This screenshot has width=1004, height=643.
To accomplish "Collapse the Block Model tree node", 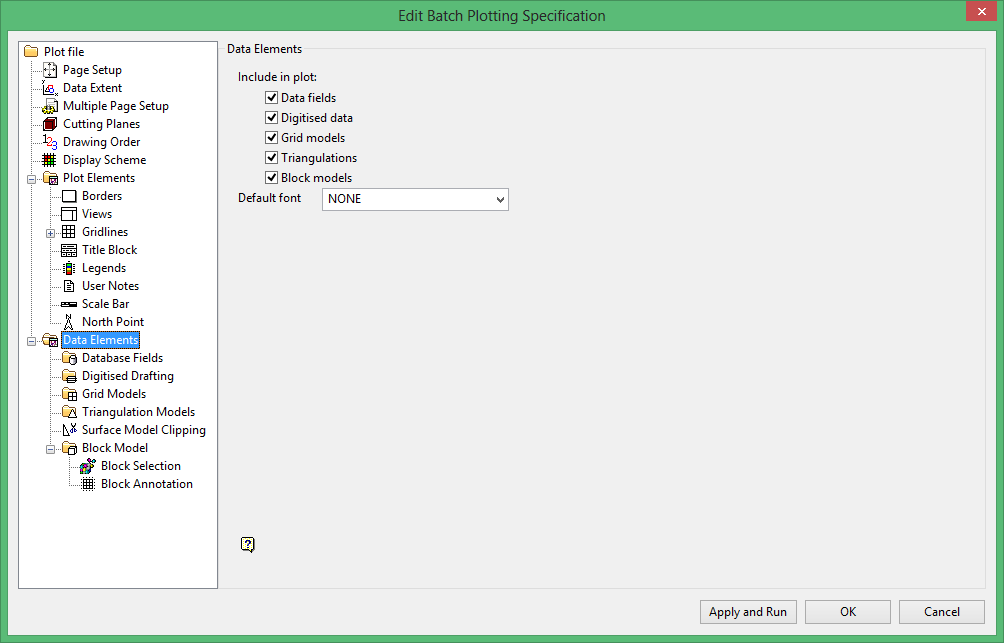I will [51, 449].
